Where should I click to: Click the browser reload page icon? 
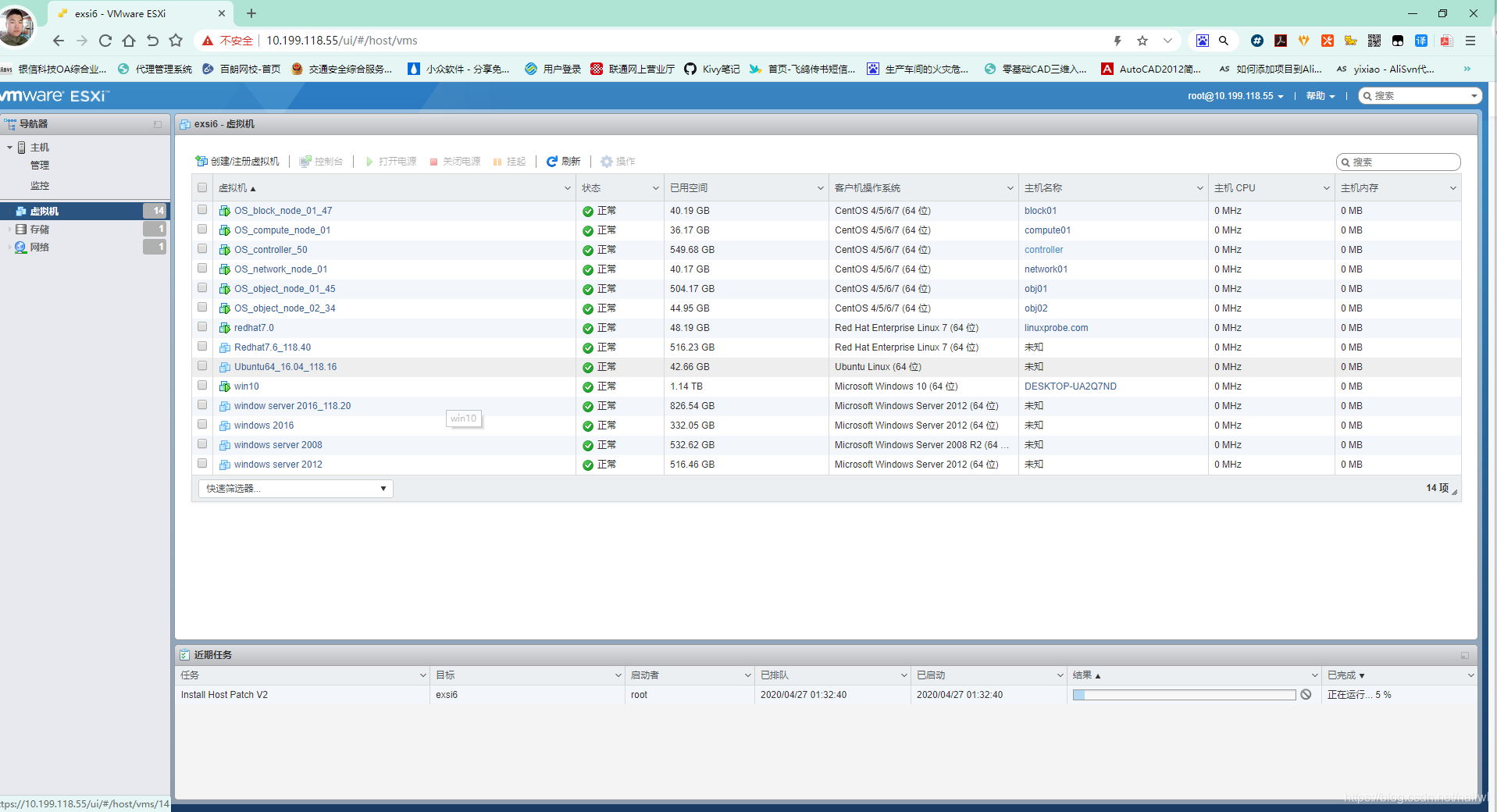pyautogui.click(x=105, y=41)
